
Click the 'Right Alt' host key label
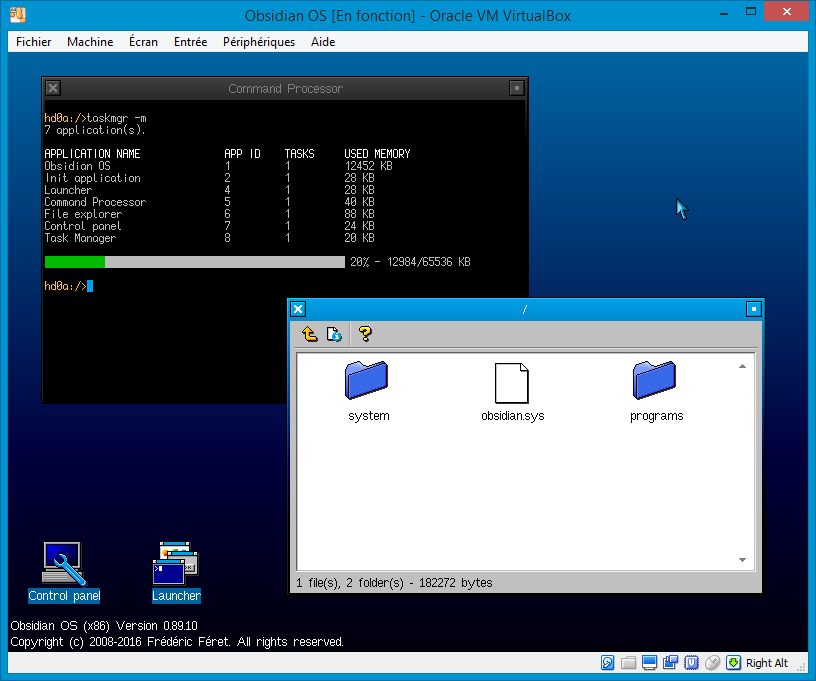click(x=767, y=663)
